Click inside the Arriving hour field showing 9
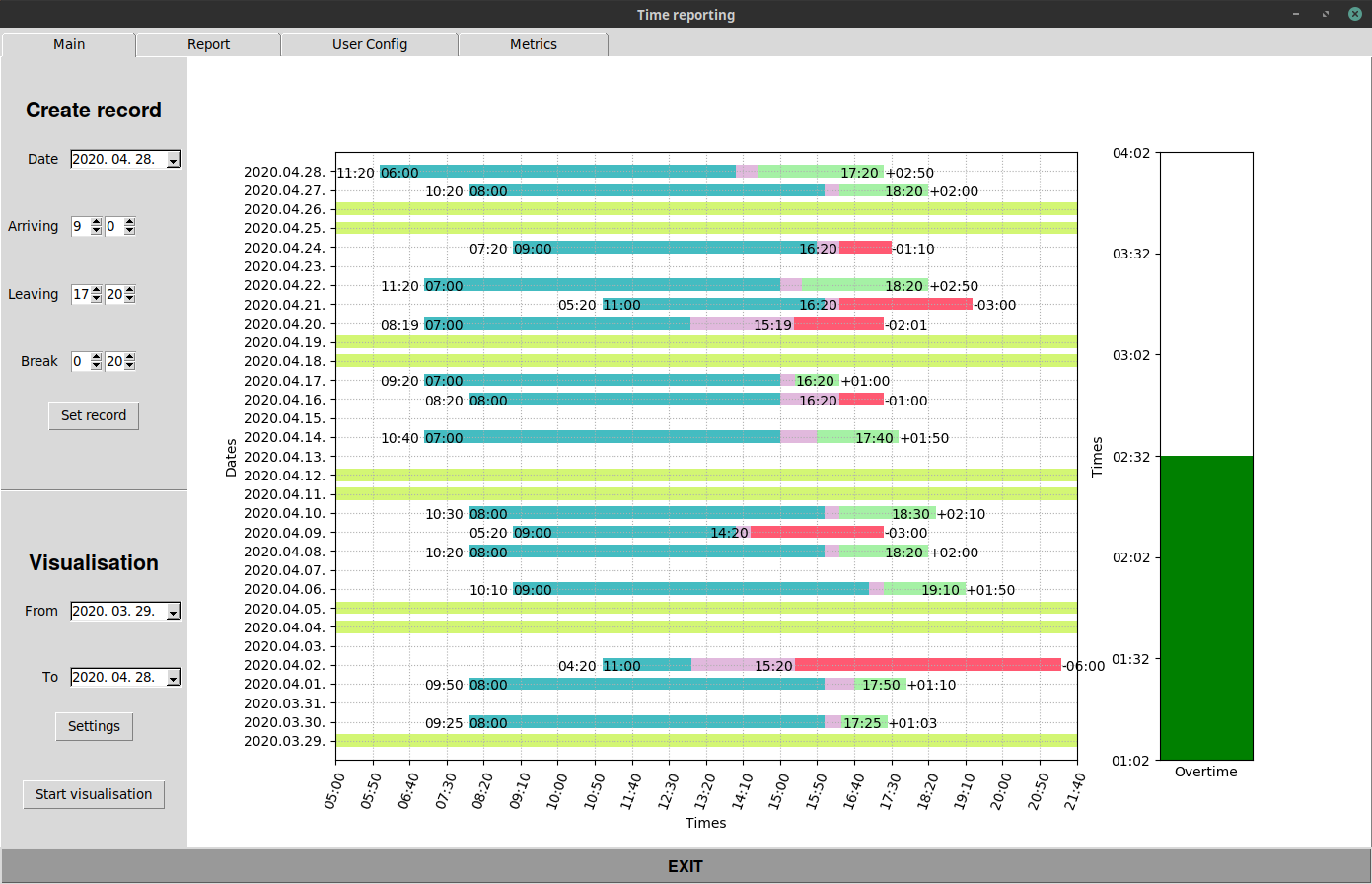Screen dimensions: 1372x884 (80, 226)
